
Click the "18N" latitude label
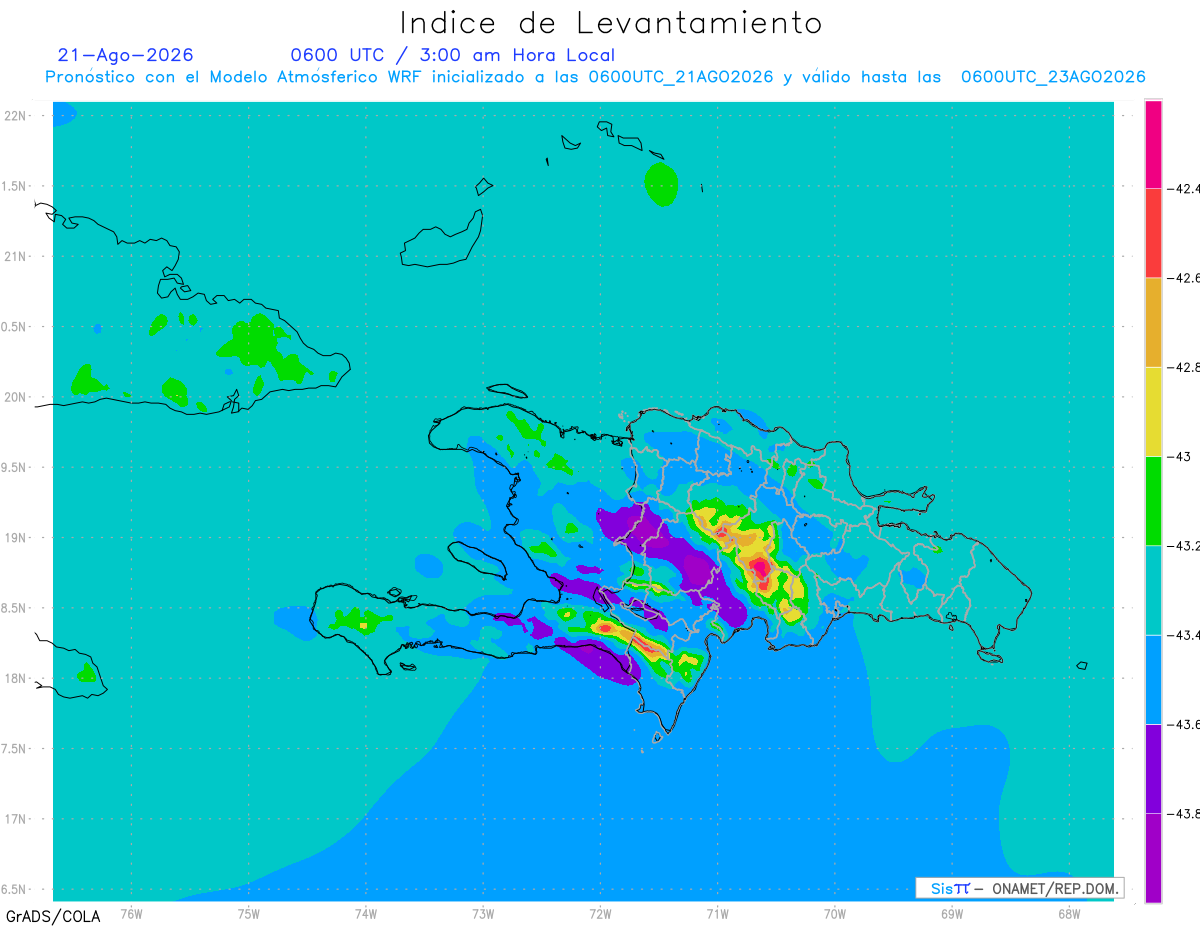[14, 678]
